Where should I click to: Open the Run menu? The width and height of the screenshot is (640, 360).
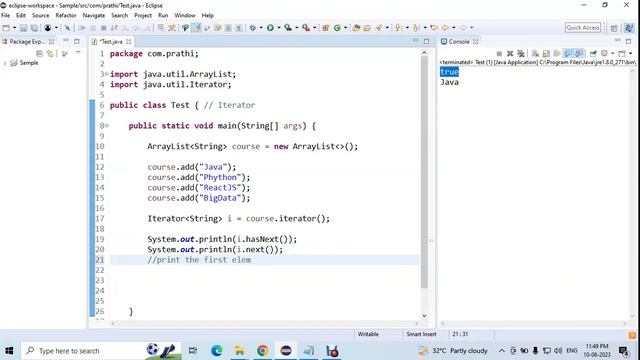tap(163, 16)
